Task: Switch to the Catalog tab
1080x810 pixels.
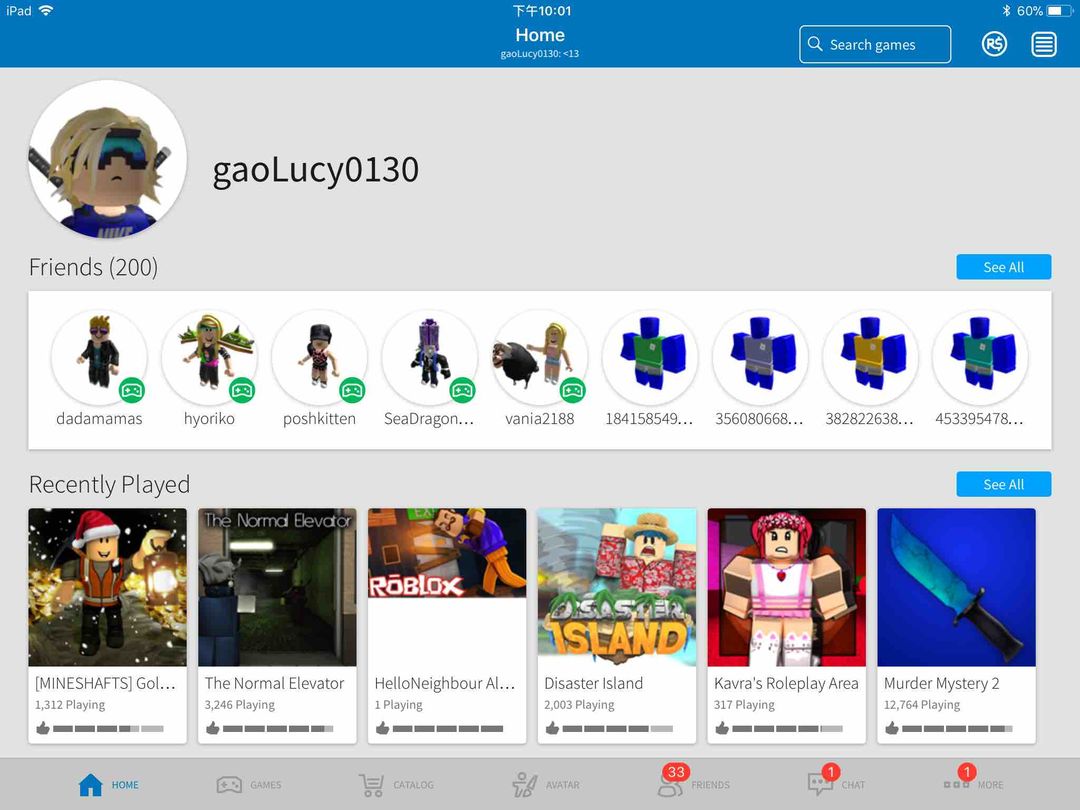Action: click(396, 785)
